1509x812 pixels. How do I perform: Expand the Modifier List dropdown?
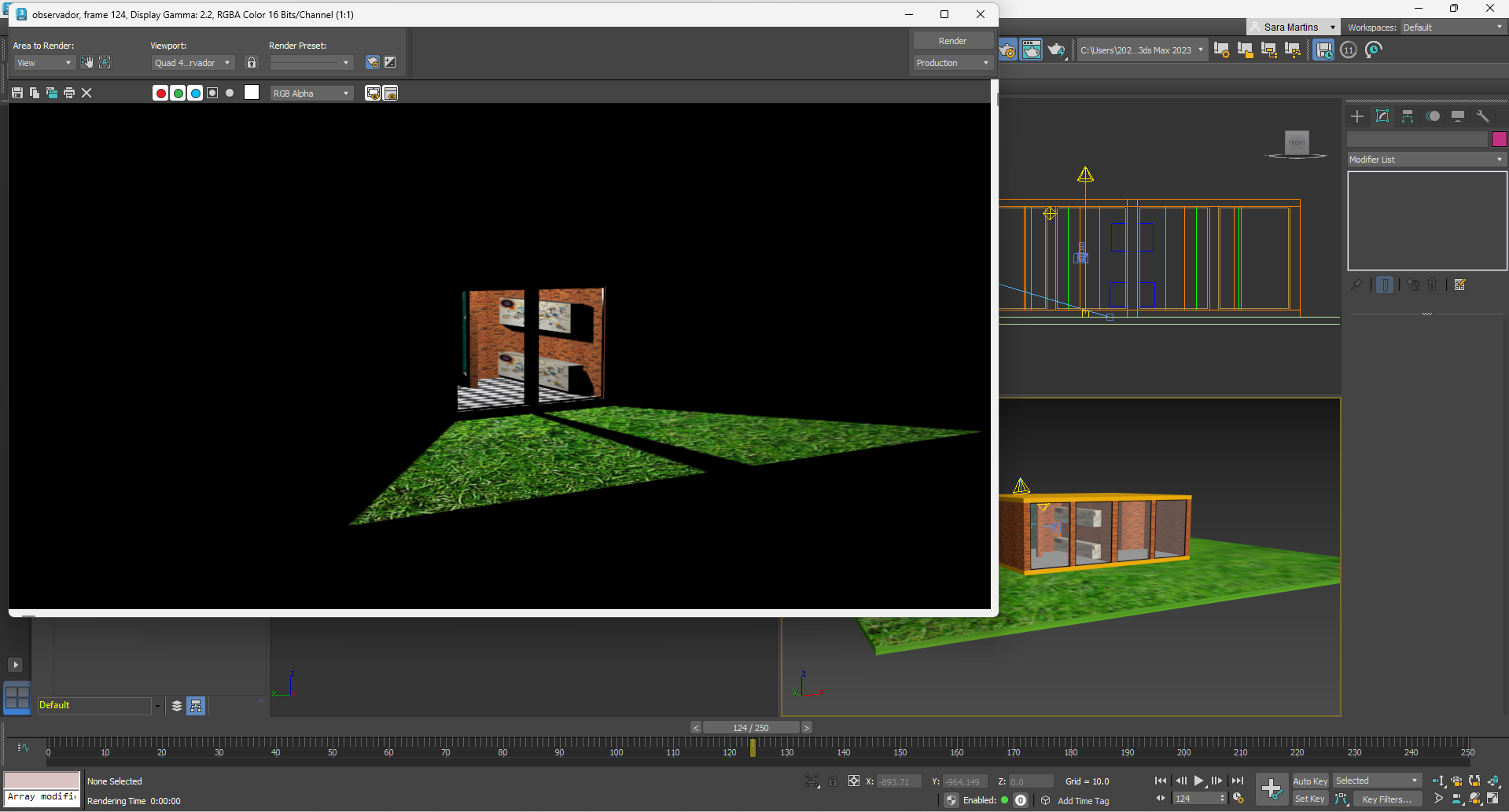coord(1426,160)
